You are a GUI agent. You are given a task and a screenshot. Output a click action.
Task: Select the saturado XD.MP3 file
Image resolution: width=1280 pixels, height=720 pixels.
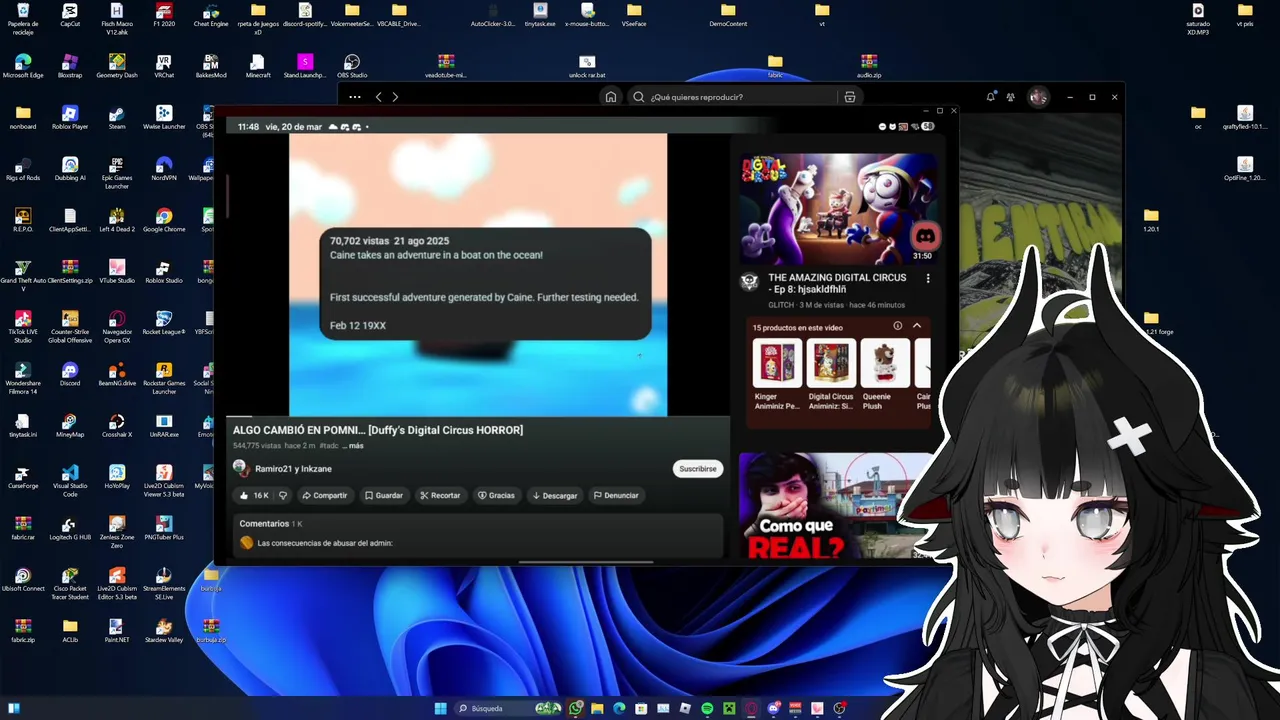pos(1198,18)
